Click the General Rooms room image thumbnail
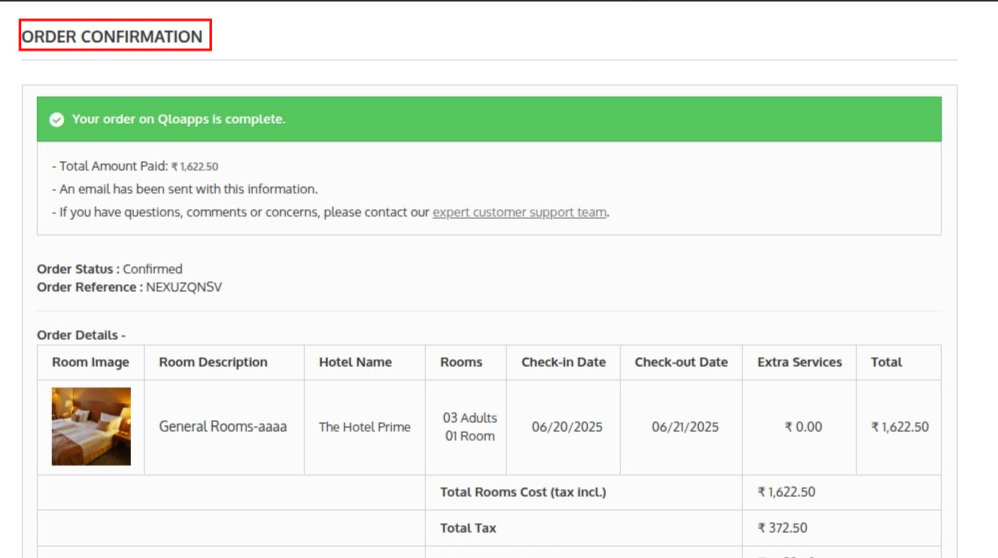The width and height of the screenshot is (998, 558). click(91, 426)
